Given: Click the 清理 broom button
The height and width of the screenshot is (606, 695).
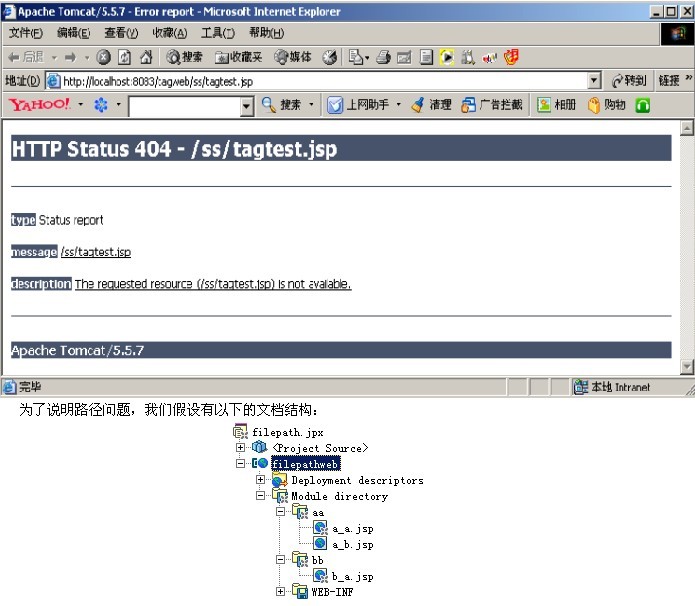Looking at the screenshot, I should [x=431, y=105].
